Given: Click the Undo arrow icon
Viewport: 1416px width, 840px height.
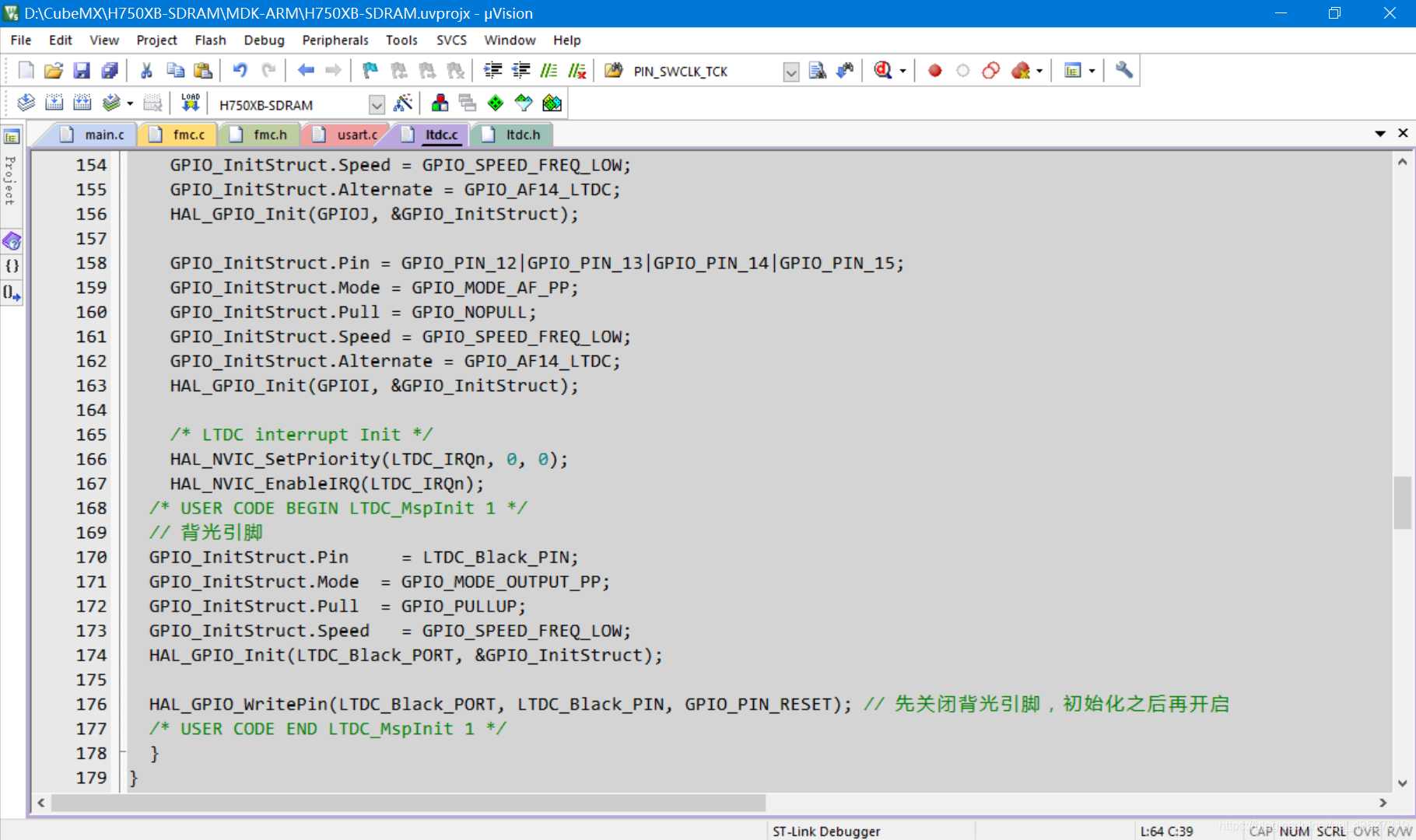Looking at the screenshot, I should pos(240,71).
